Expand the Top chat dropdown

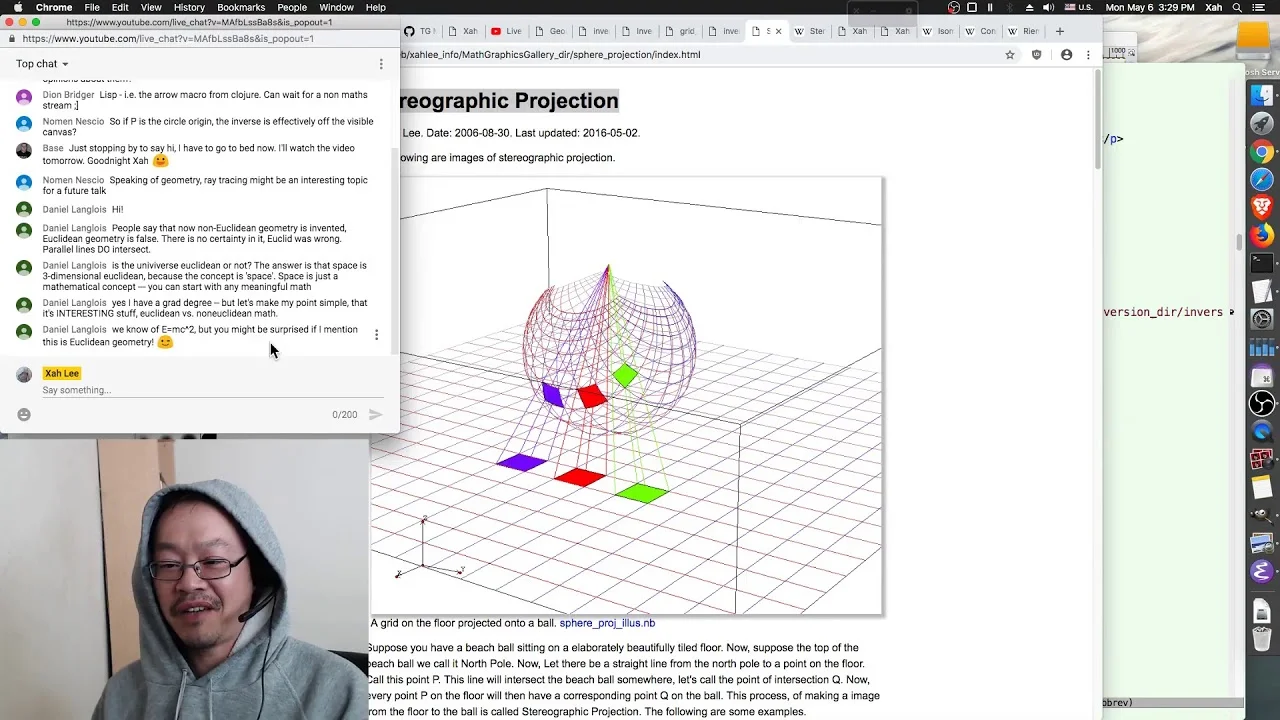(x=42, y=64)
